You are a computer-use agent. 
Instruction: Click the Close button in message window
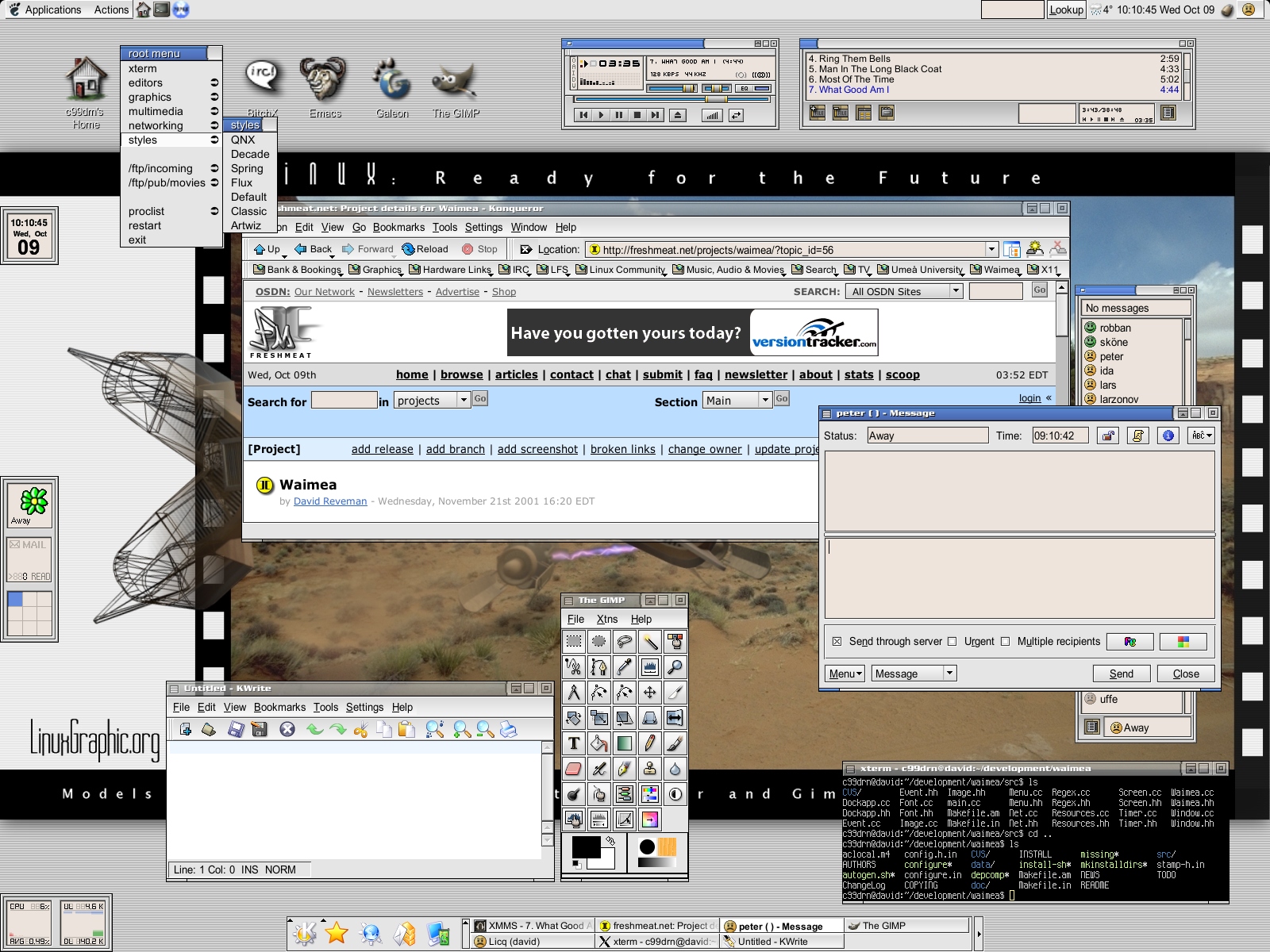point(1186,674)
